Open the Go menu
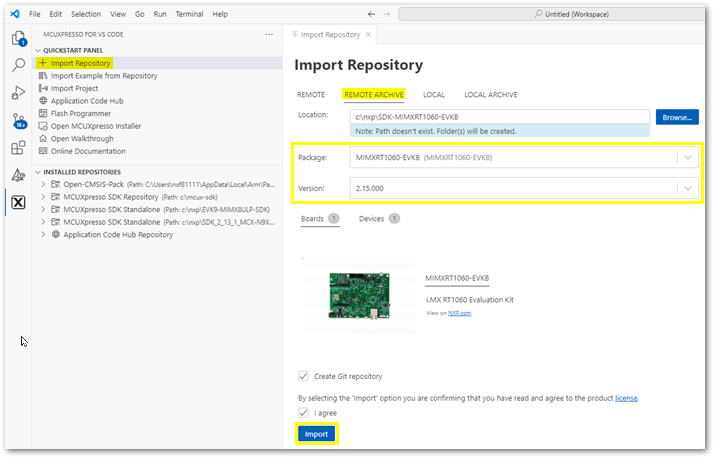The width and height of the screenshot is (714, 458). 140,14
